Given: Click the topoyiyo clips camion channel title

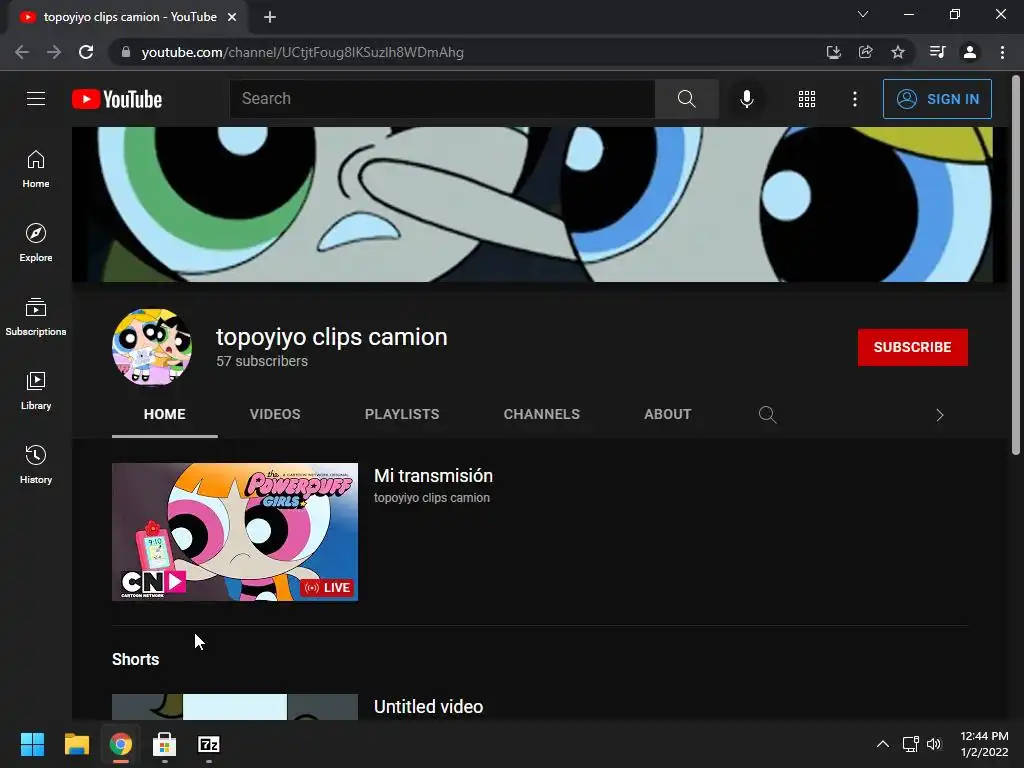Looking at the screenshot, I should (332, 337).
